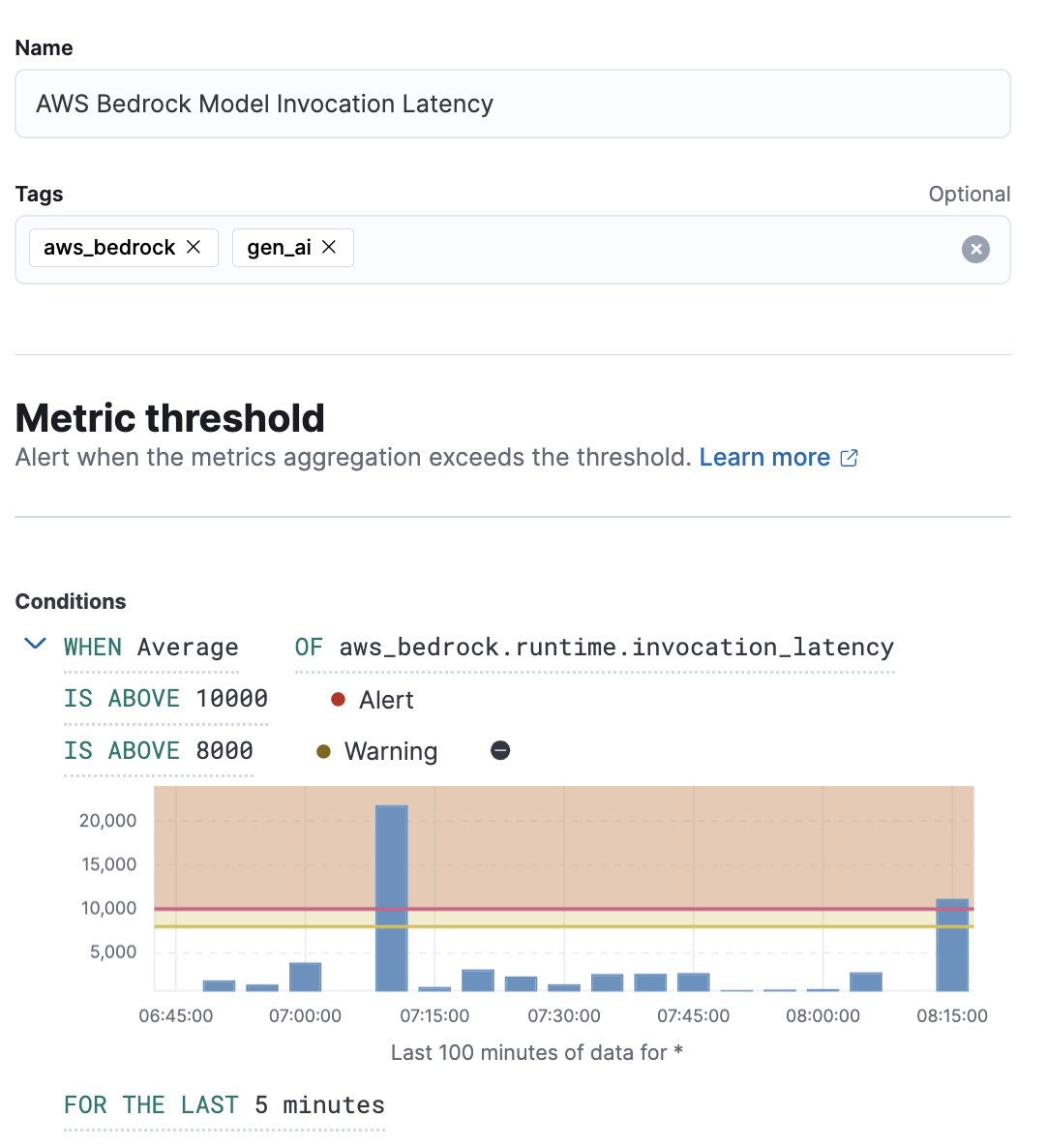
Task: Click into the rule Name field
Action: (x=513, y=104)
